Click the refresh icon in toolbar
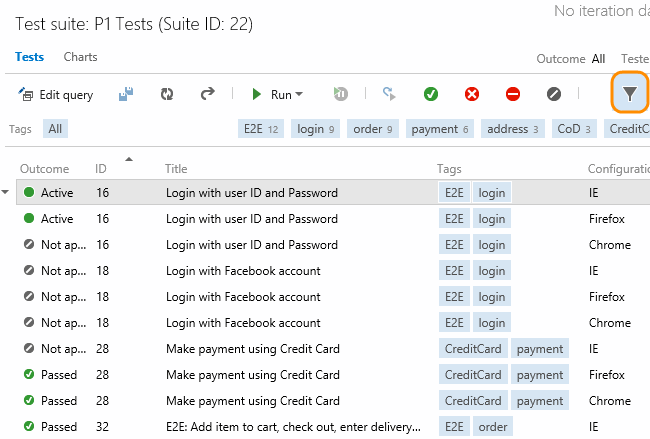Image resolution: width=650 pixels, height=439 pixels. (167, 94)
